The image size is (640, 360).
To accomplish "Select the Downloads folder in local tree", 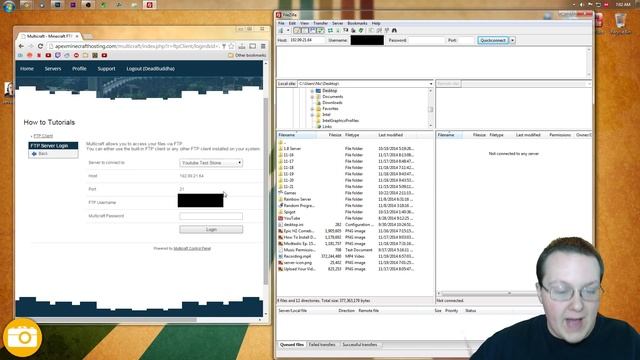I will pyautogui.click(x=332, y=103).
